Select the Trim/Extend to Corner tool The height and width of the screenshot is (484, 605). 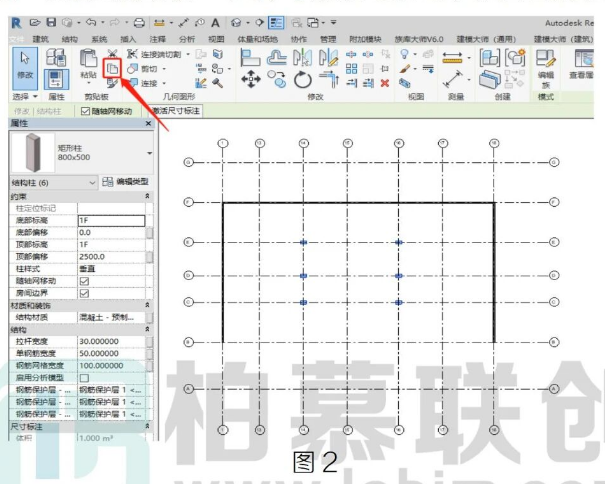pos(329,80)
